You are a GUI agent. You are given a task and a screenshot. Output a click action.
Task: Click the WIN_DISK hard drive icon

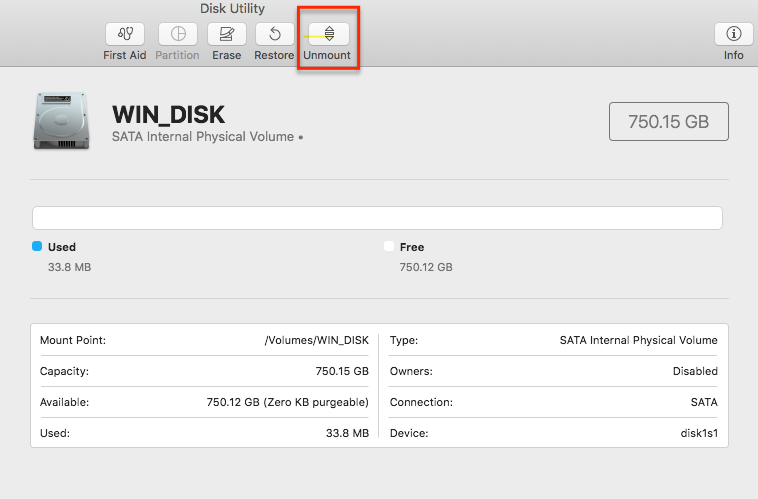[61, 121]
